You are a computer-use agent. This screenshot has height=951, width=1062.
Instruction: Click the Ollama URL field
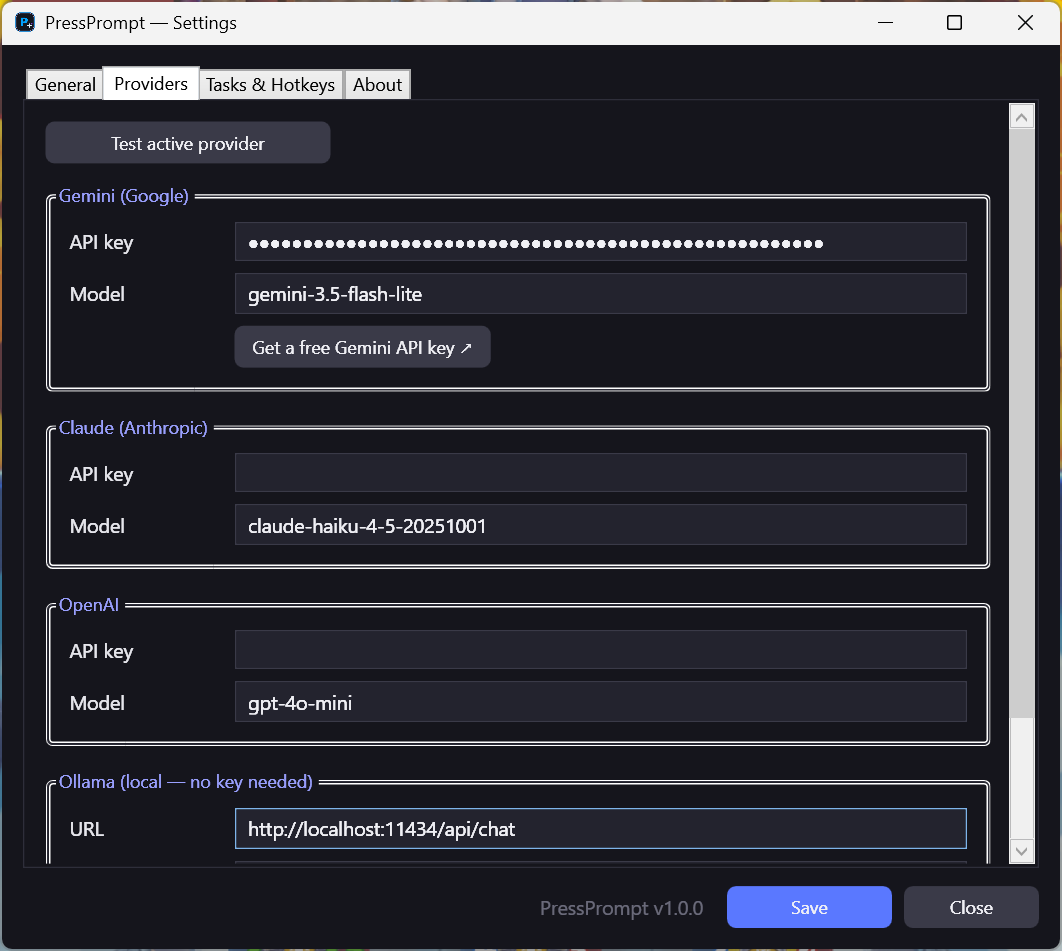pyautogui.click(x=600, y=828)
